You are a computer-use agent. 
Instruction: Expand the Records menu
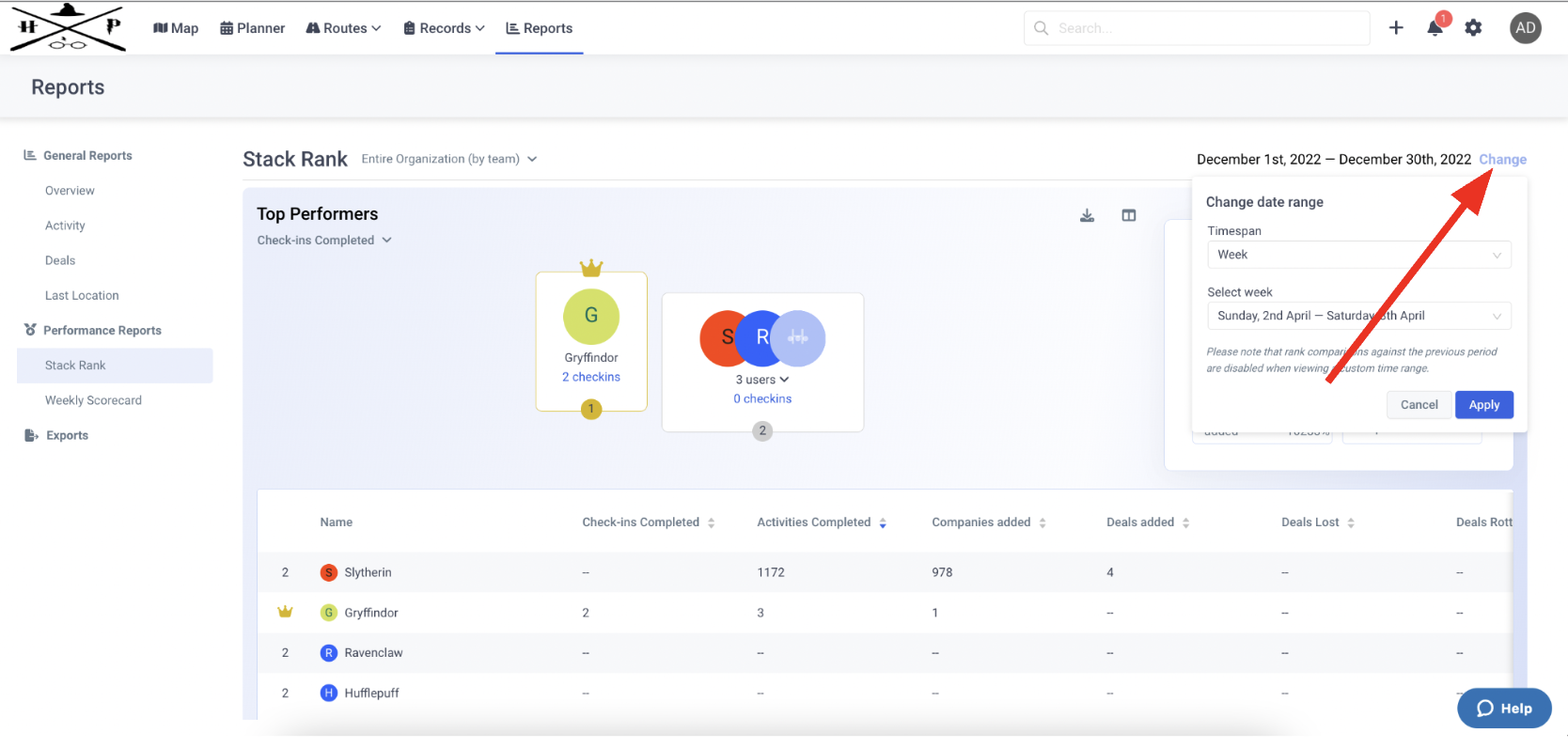click(x=444, y=28)
